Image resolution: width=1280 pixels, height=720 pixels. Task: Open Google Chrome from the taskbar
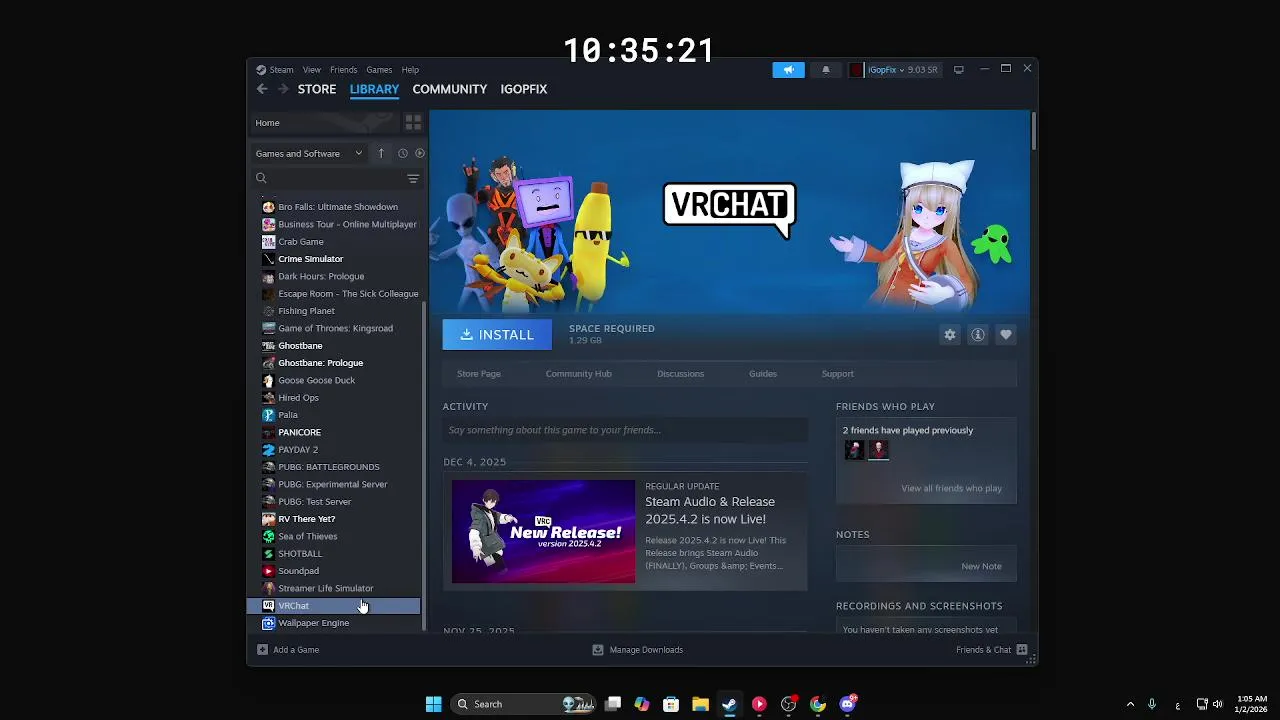818,704
